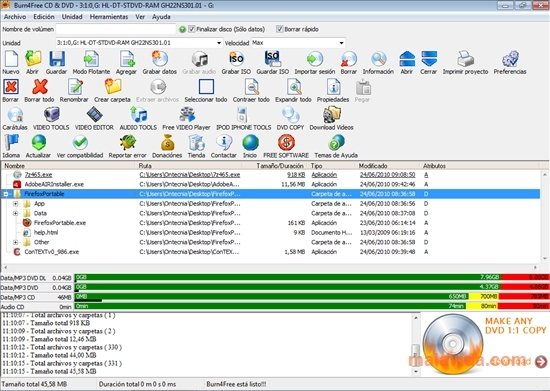550x391 pixels.
Task: Expand the Other folder node
Action: [x=15, y=242]
